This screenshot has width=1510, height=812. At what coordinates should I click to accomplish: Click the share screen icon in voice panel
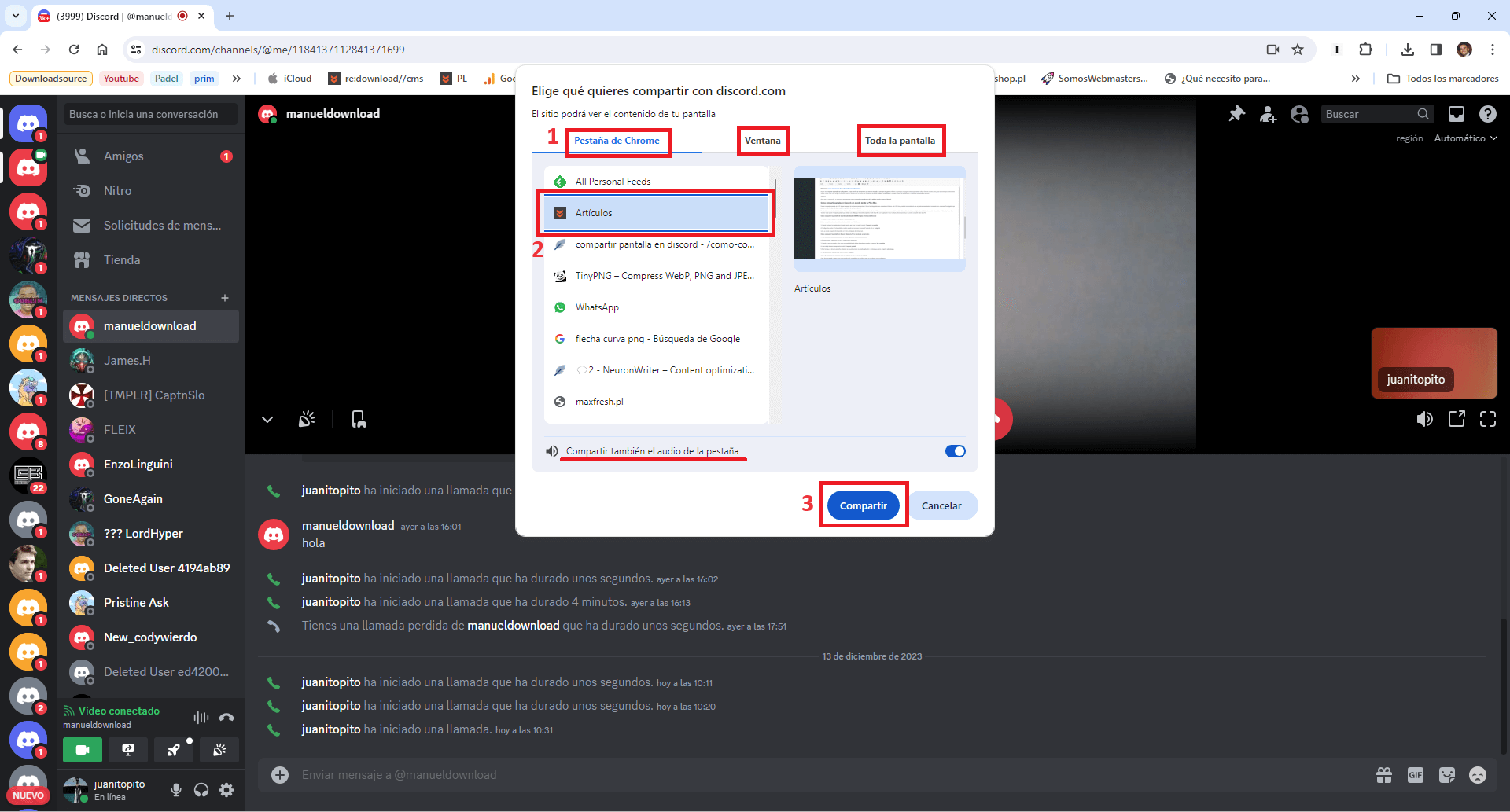coord(128,750)
